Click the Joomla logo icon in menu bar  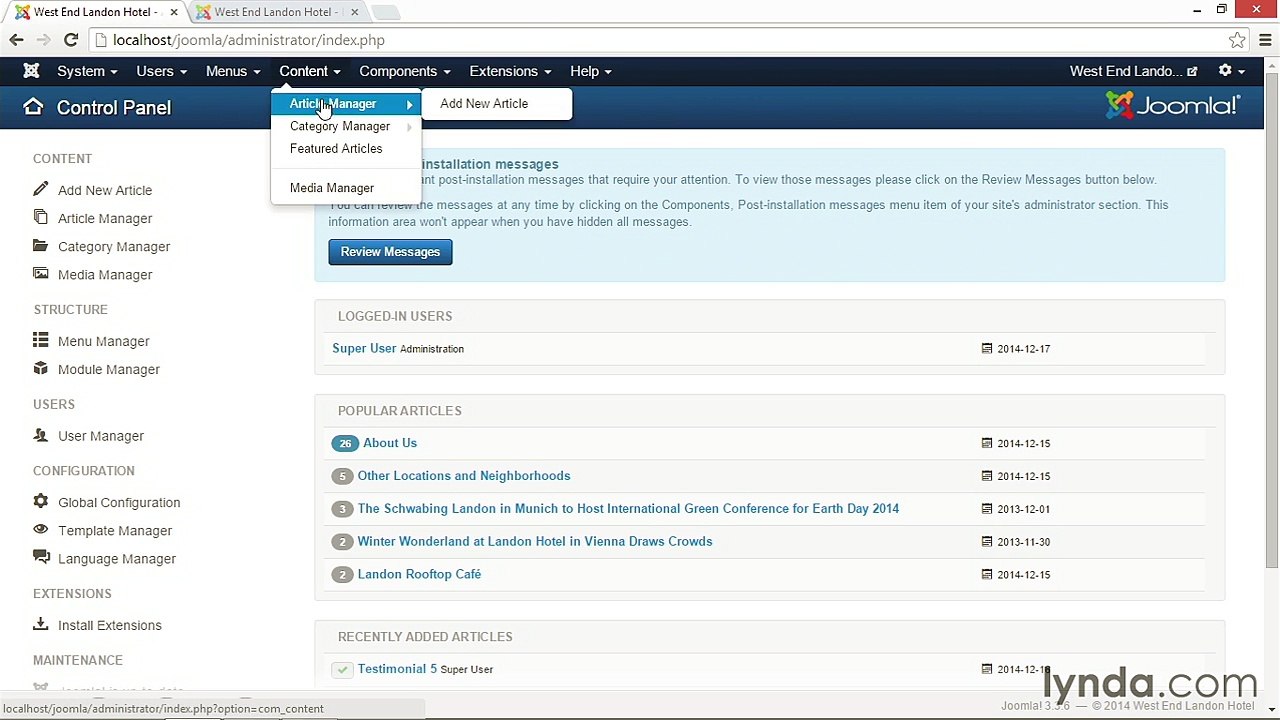tap(31, 71)
